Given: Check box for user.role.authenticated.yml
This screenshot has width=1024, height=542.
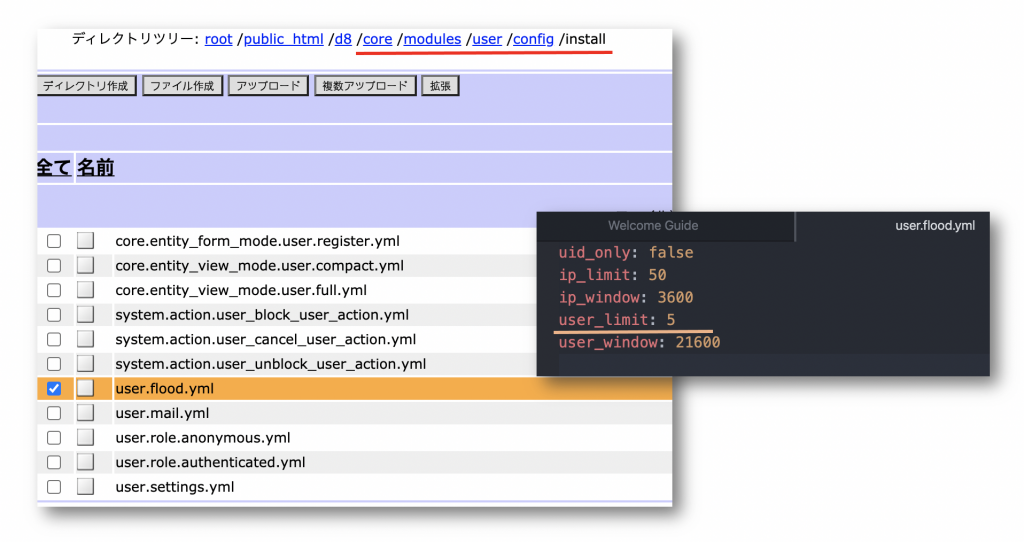Looking at the screenshot, I should (54, 462).
